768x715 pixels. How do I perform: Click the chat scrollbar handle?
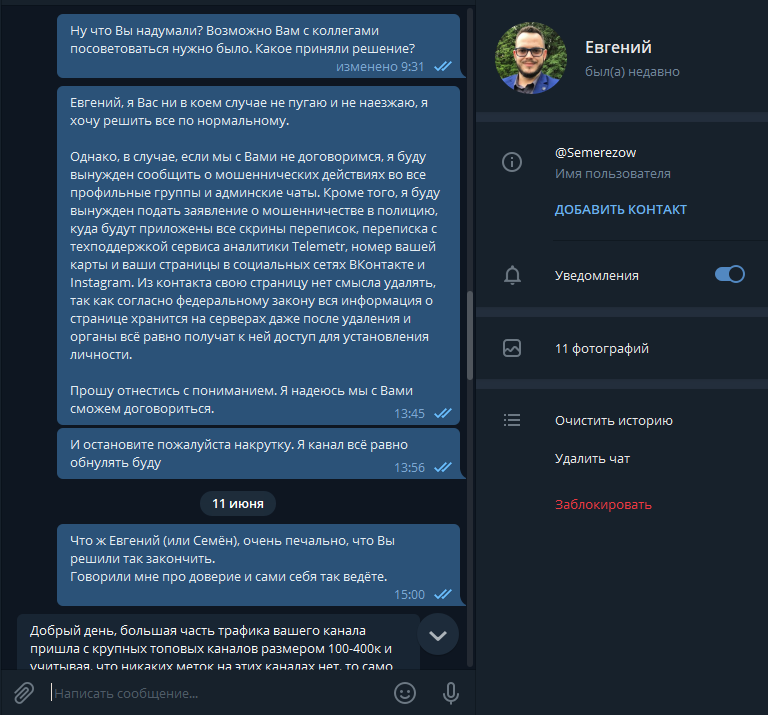tap(470, 335)
